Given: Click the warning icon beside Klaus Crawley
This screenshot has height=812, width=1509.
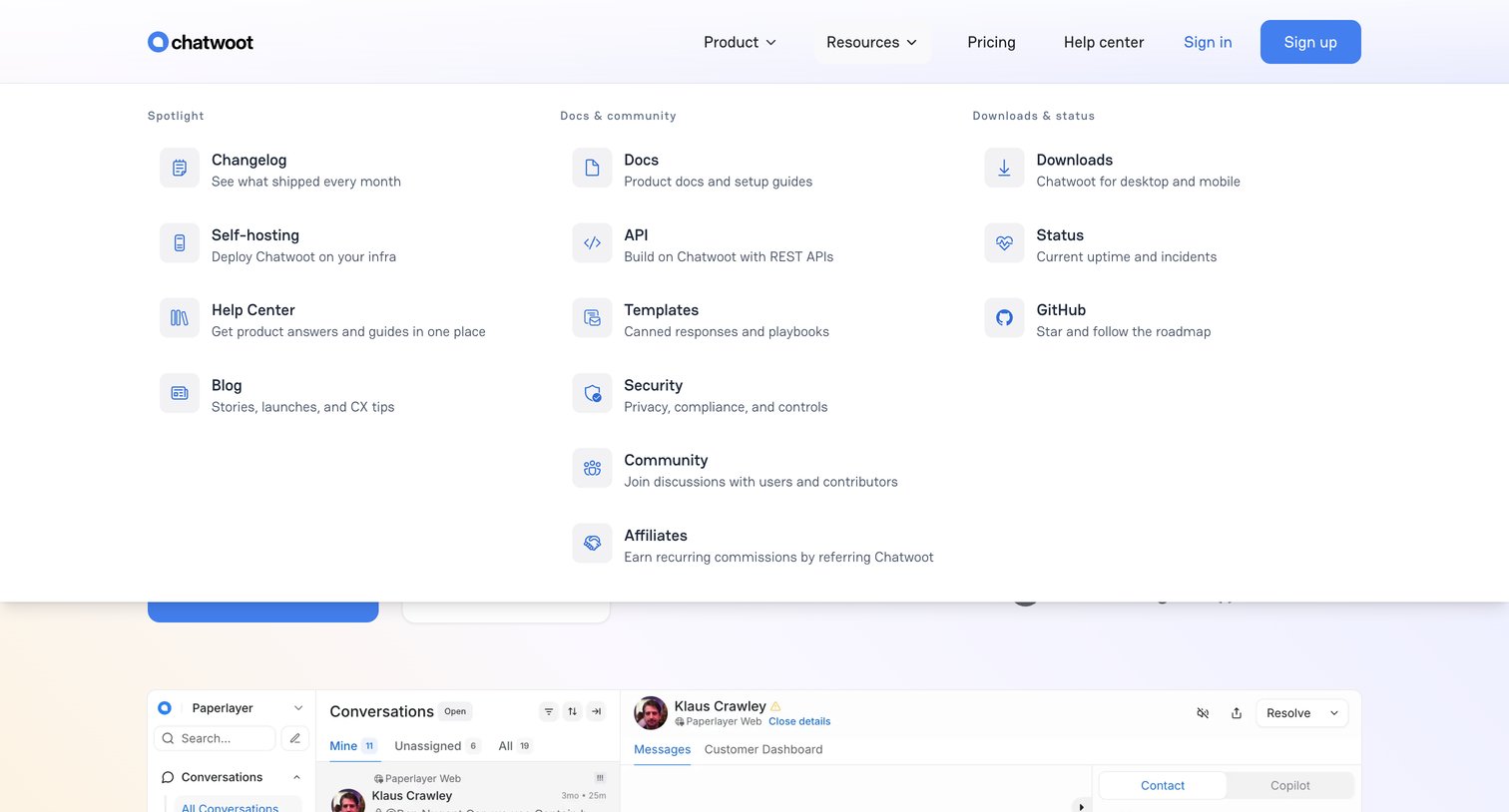Looking at the screenshot, I should tap(775, 706).
